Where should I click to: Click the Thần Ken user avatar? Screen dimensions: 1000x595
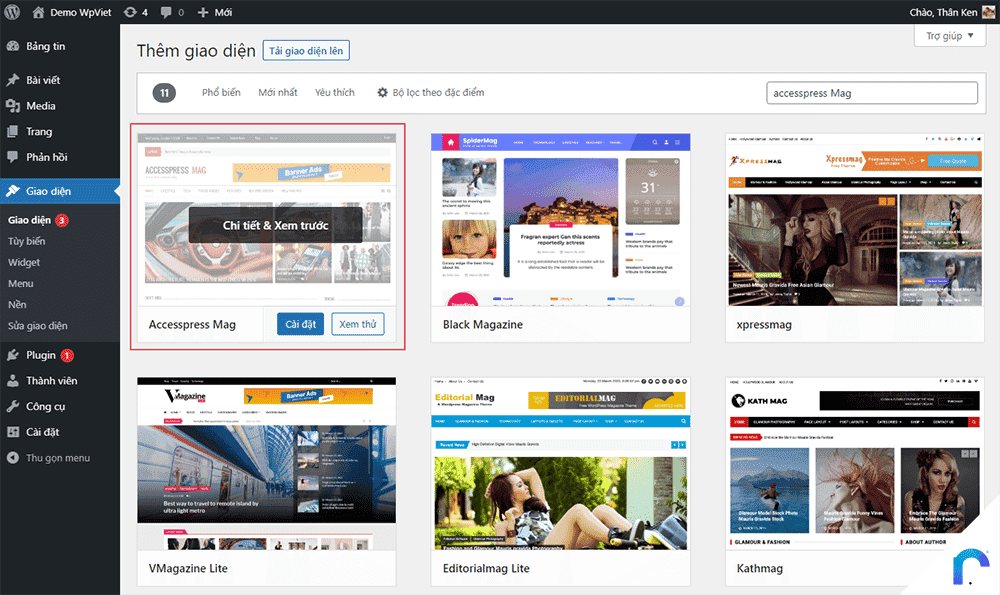(x=989, y=12)
